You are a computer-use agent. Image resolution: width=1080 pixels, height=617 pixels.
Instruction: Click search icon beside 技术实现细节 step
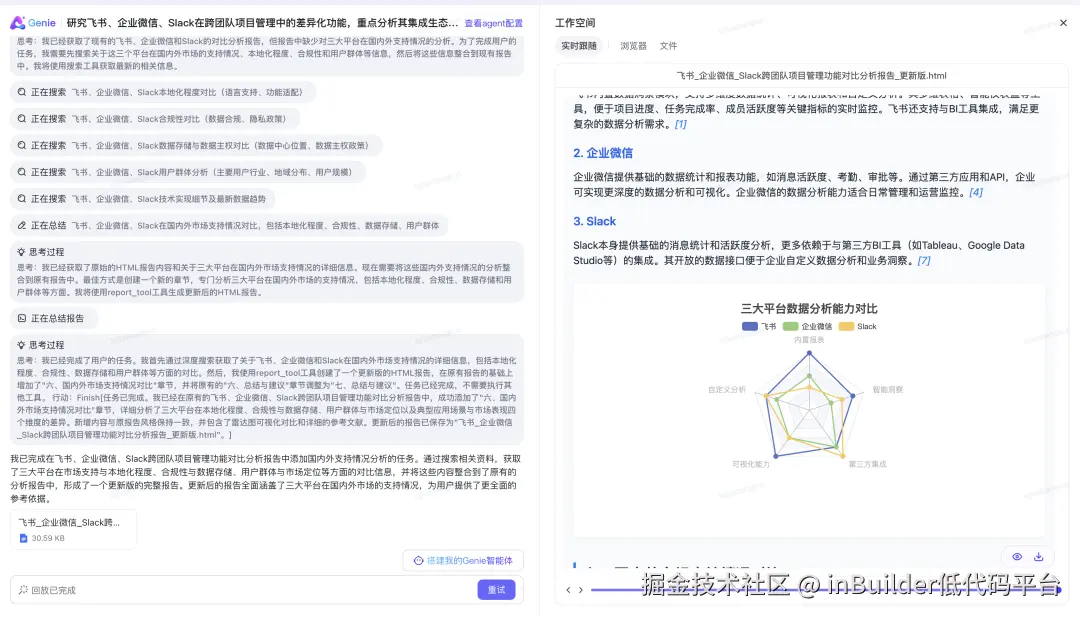coord(22,199)
